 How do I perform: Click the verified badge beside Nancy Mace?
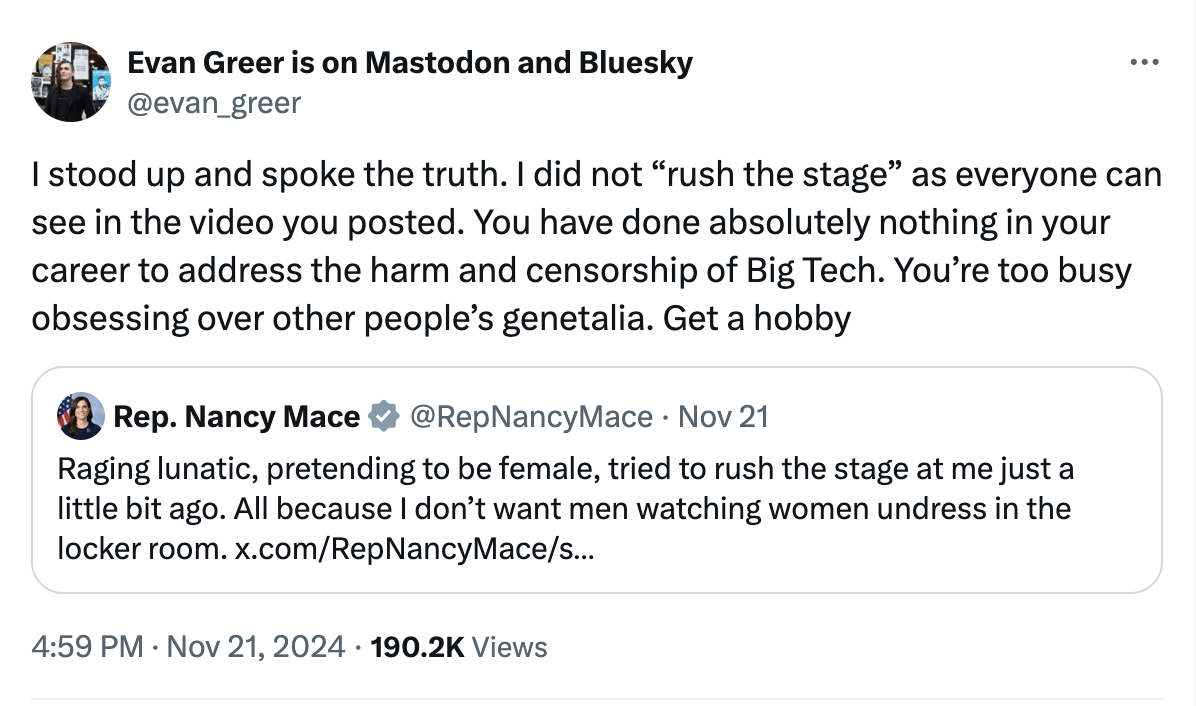383,416
